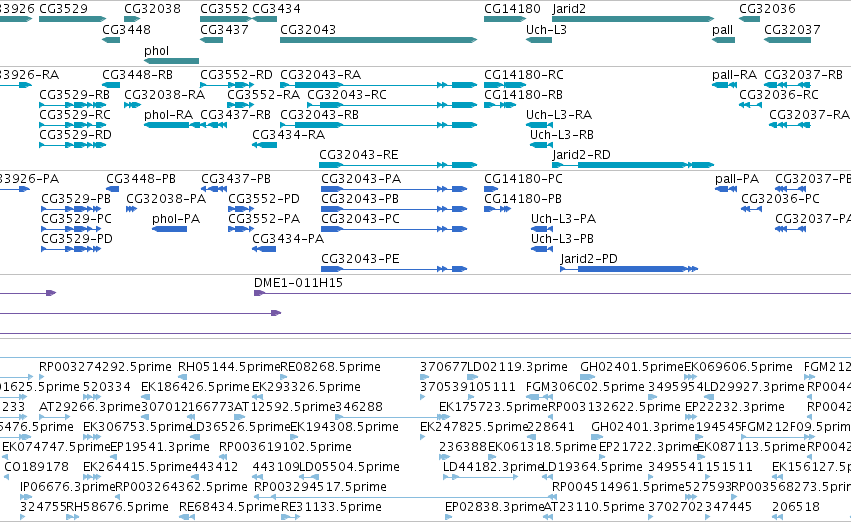This screenshot has height=522, width=851.
Task: Click the Jarid2-RD transcript label
Action: [x=581, y=155]
